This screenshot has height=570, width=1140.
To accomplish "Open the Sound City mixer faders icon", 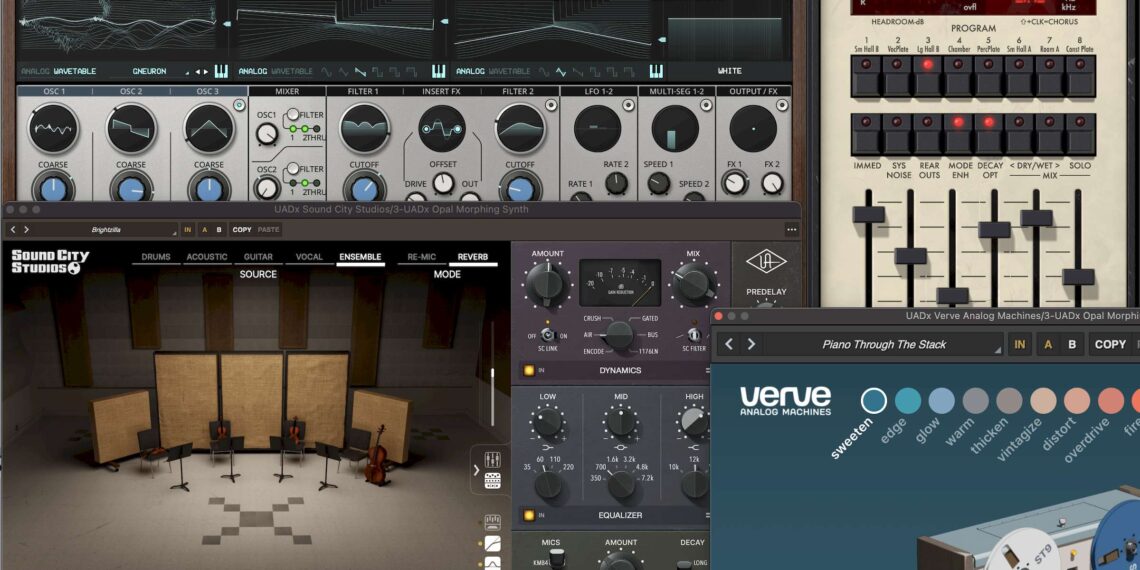I will 492,459.
